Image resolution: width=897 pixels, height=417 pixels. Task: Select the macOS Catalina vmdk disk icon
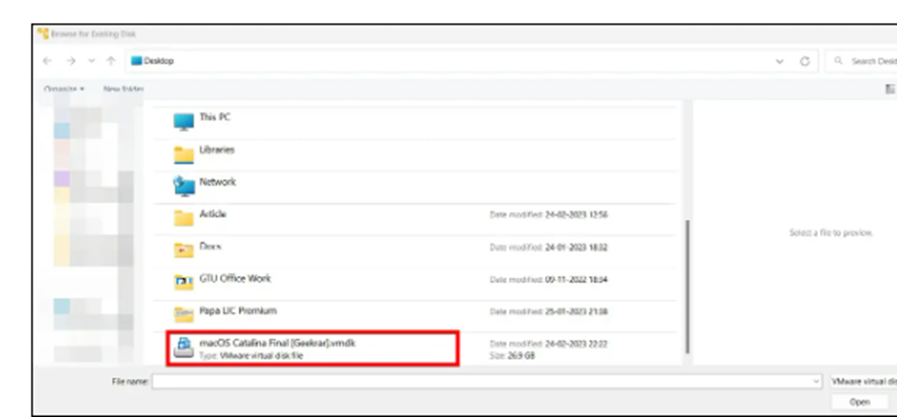tap(184, 348)
